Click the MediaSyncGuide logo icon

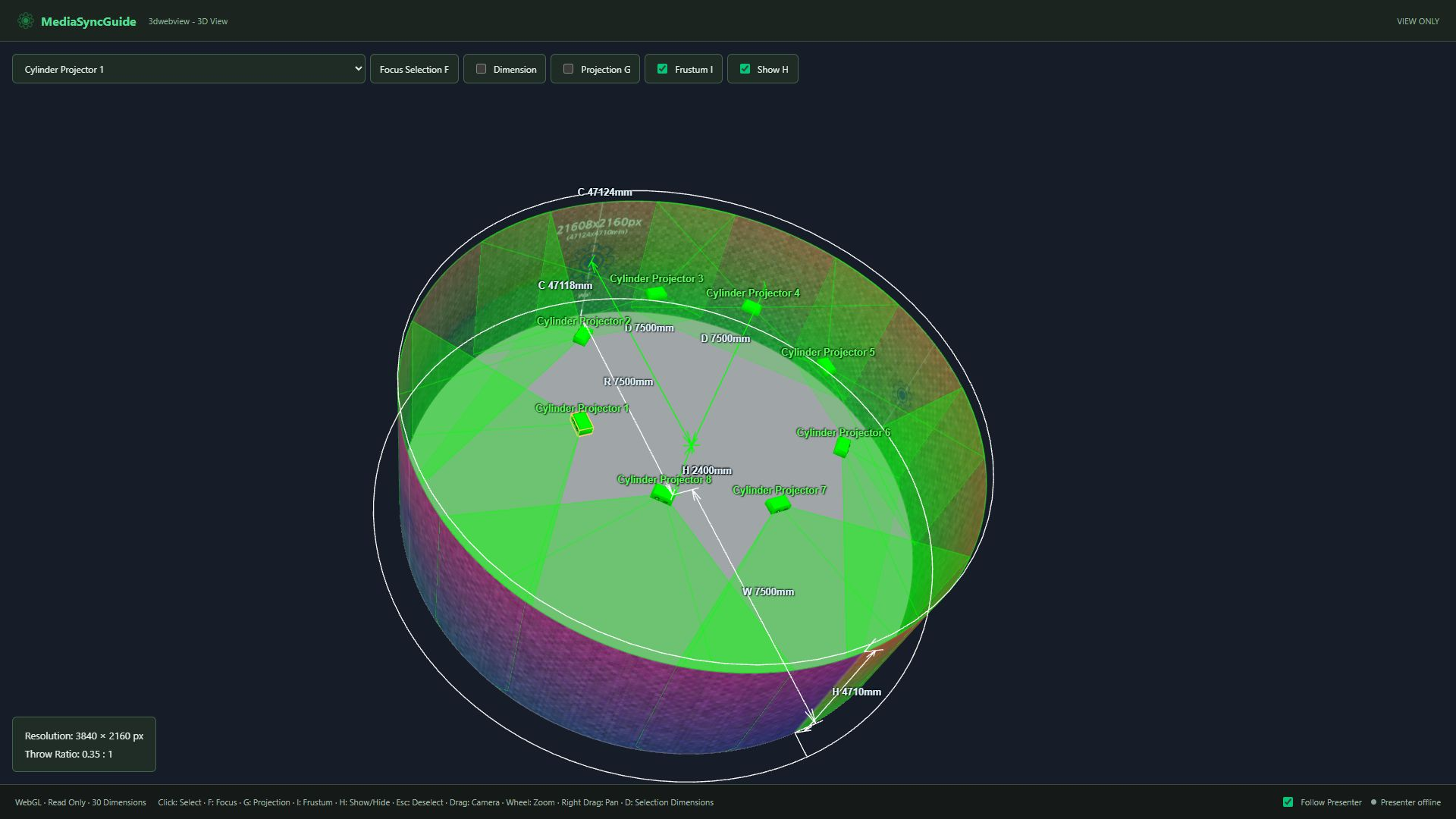tap(26, 21)
